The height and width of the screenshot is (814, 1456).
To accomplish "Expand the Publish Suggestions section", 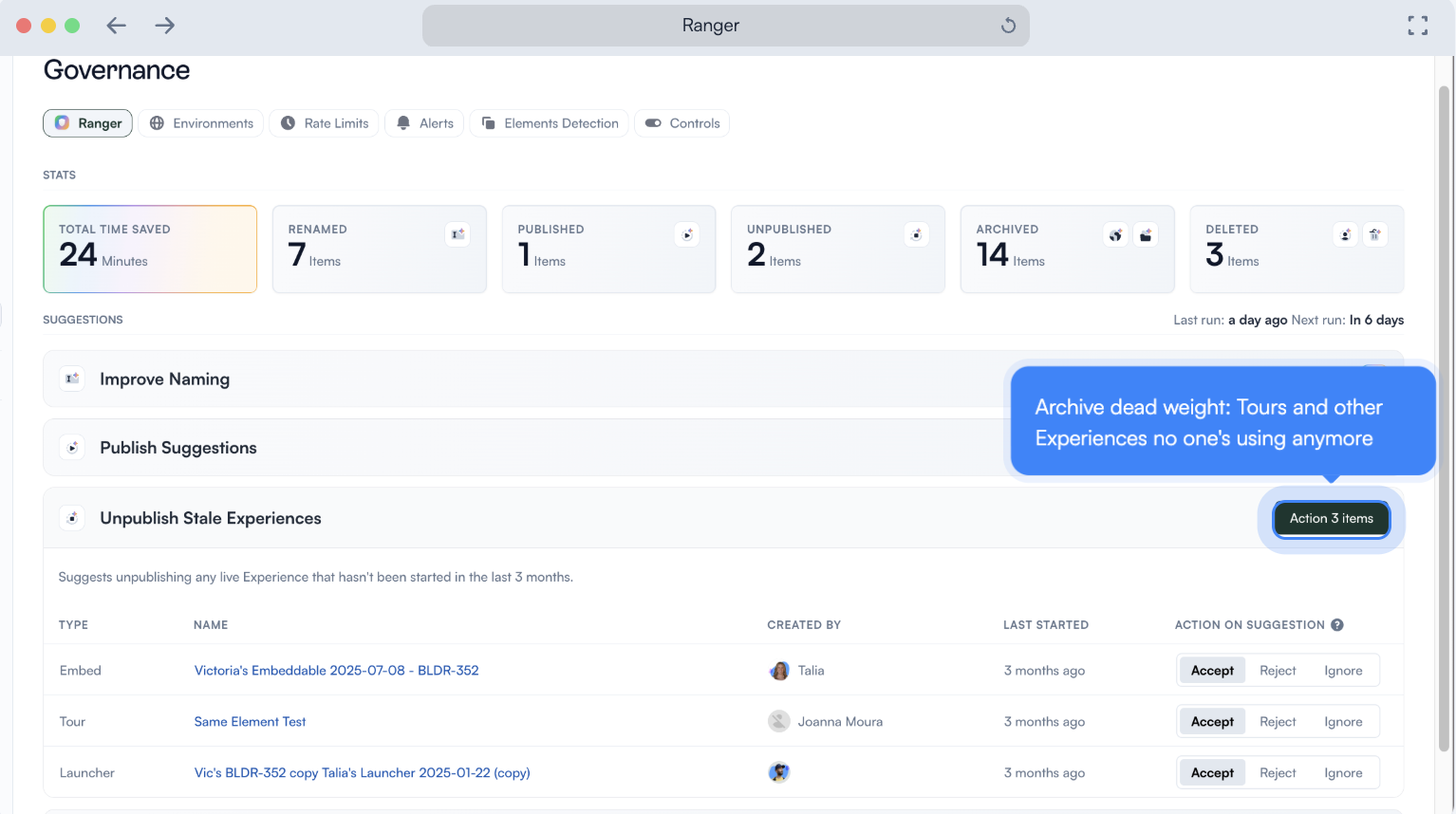I will [178, 448].
